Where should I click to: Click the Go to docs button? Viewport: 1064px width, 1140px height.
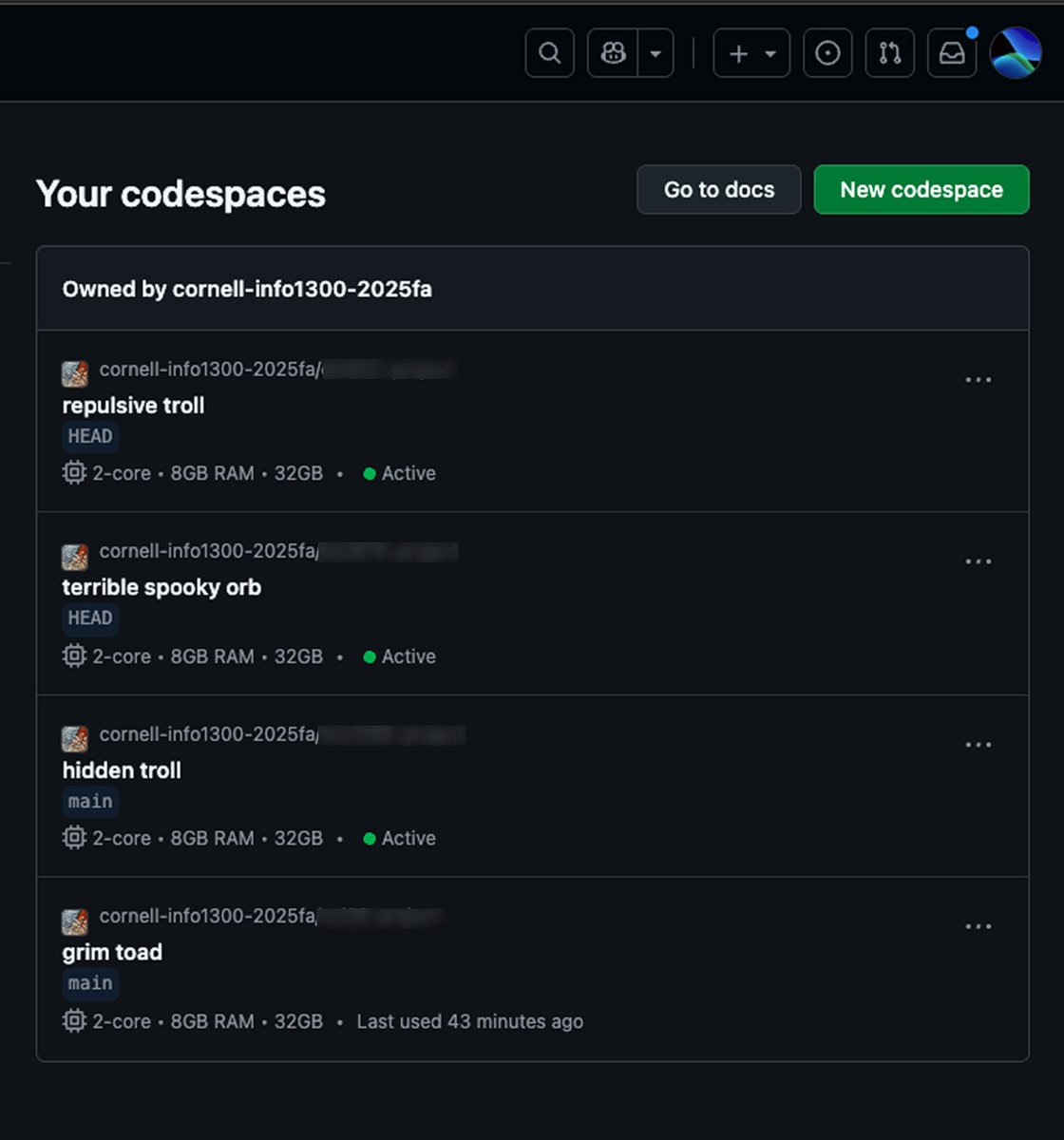(x=719, y=189)
